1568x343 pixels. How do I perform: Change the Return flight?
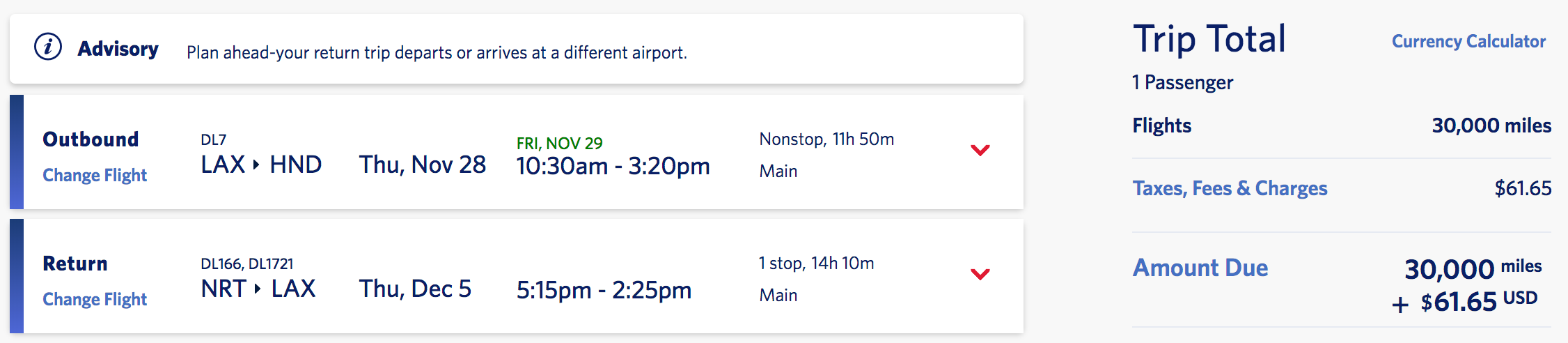95,299
